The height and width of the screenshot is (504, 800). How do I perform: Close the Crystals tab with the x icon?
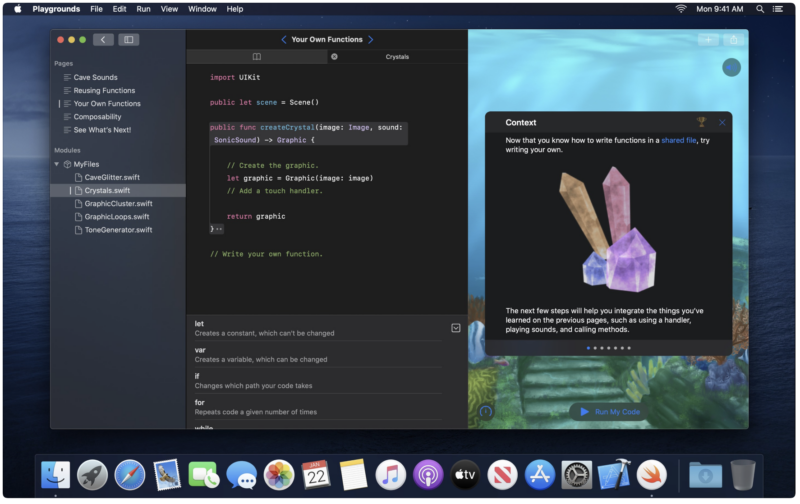pos(334,57)
